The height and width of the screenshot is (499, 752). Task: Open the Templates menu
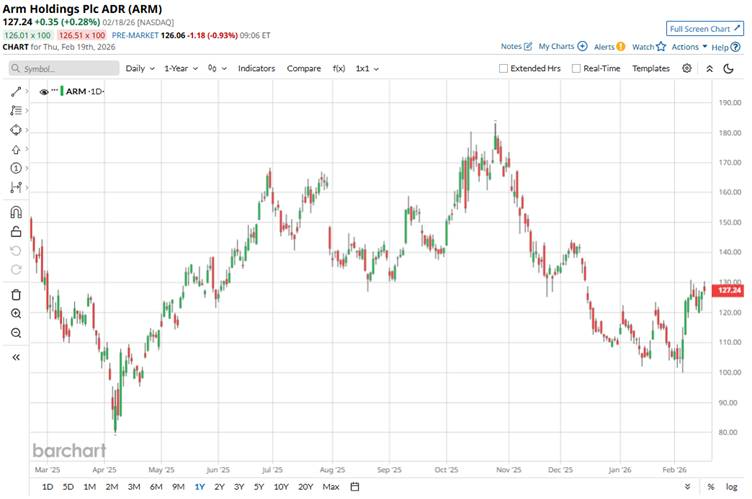coord(651,69)
